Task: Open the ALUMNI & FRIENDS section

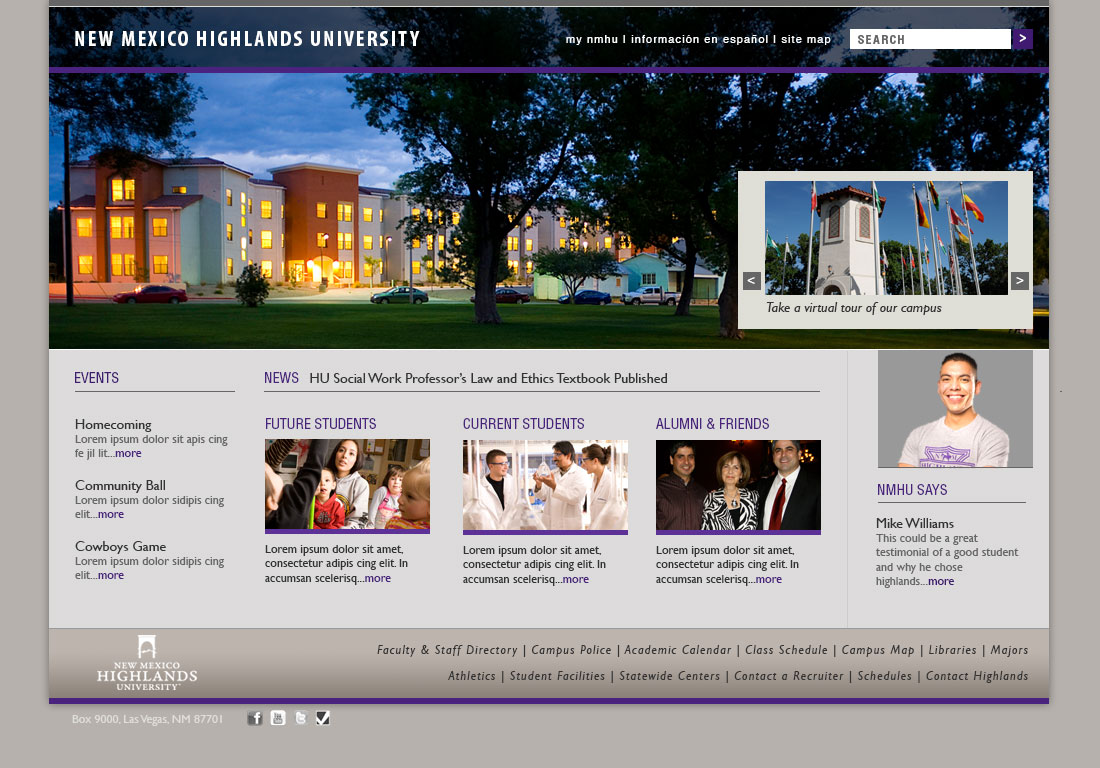Action: click(x=712, y=424)
